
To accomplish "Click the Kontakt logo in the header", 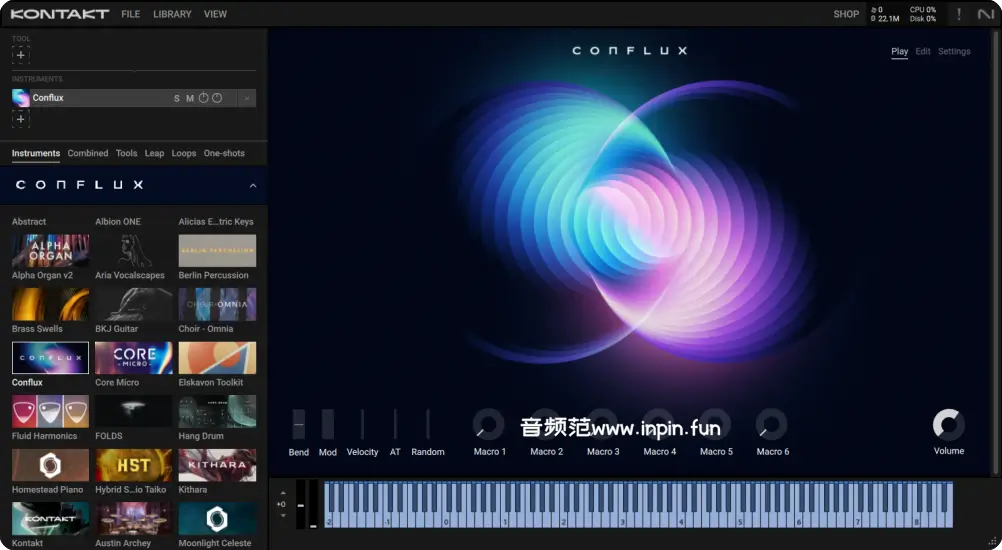I will (59, 13).
